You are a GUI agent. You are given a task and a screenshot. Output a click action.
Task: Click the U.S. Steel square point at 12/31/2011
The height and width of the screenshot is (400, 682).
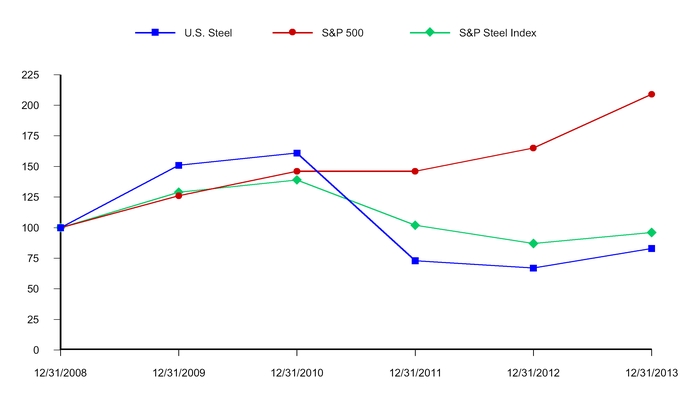pyautogui.click(x=415, y=261)
